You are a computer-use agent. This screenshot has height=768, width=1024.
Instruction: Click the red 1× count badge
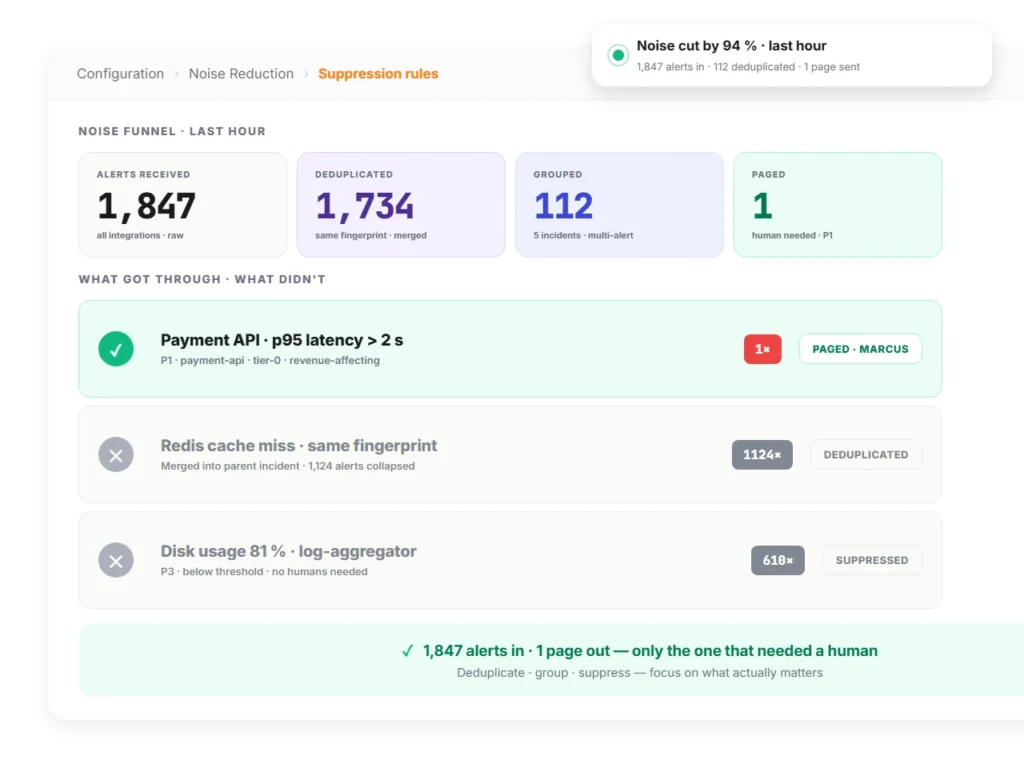click(x=762, y=349)
